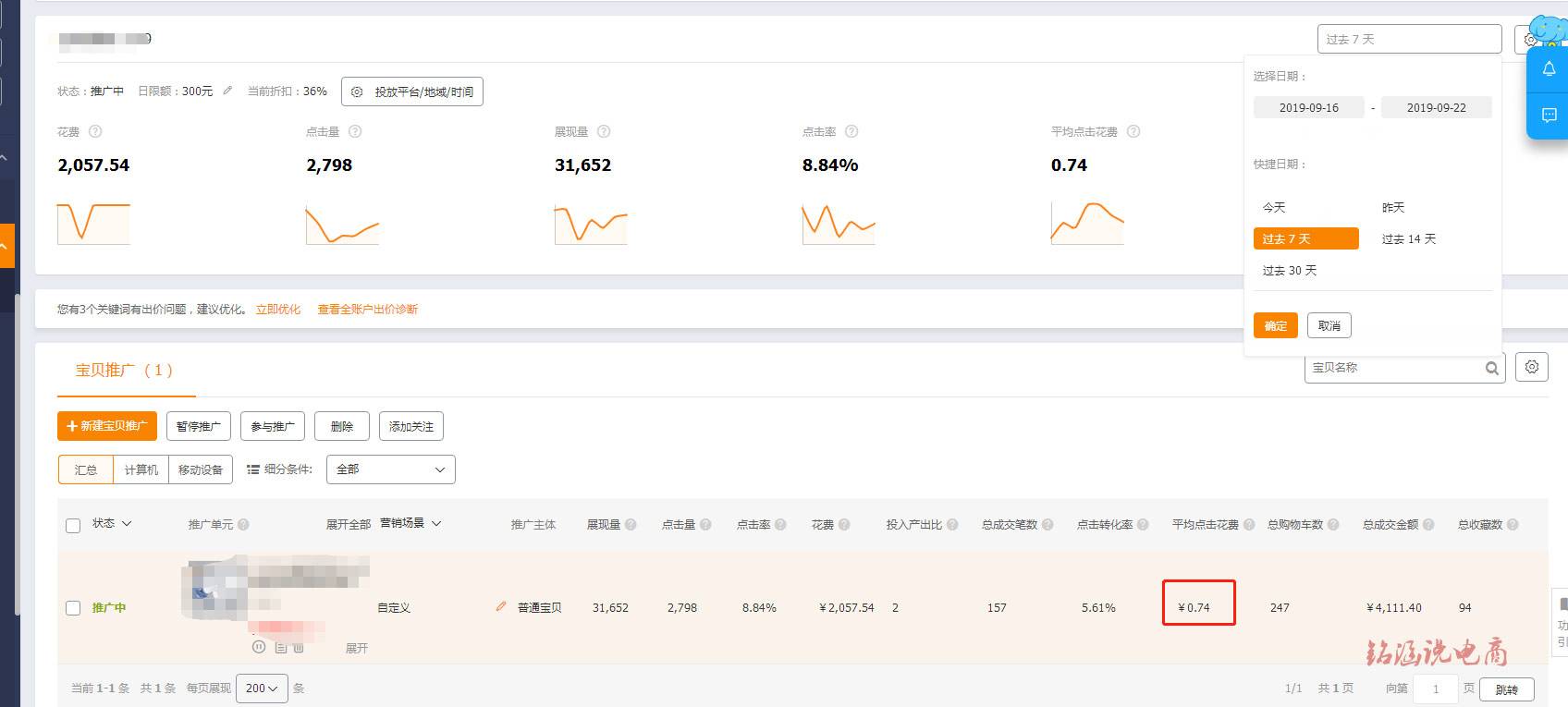
Task: Select the 计算机 device tab
Action: [x=141, y=469]
